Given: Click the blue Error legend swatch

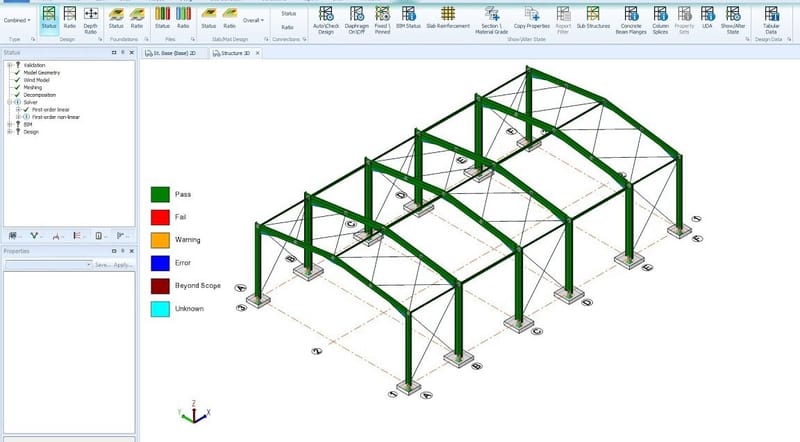Looking at the screenshot, I should [160, 263].
